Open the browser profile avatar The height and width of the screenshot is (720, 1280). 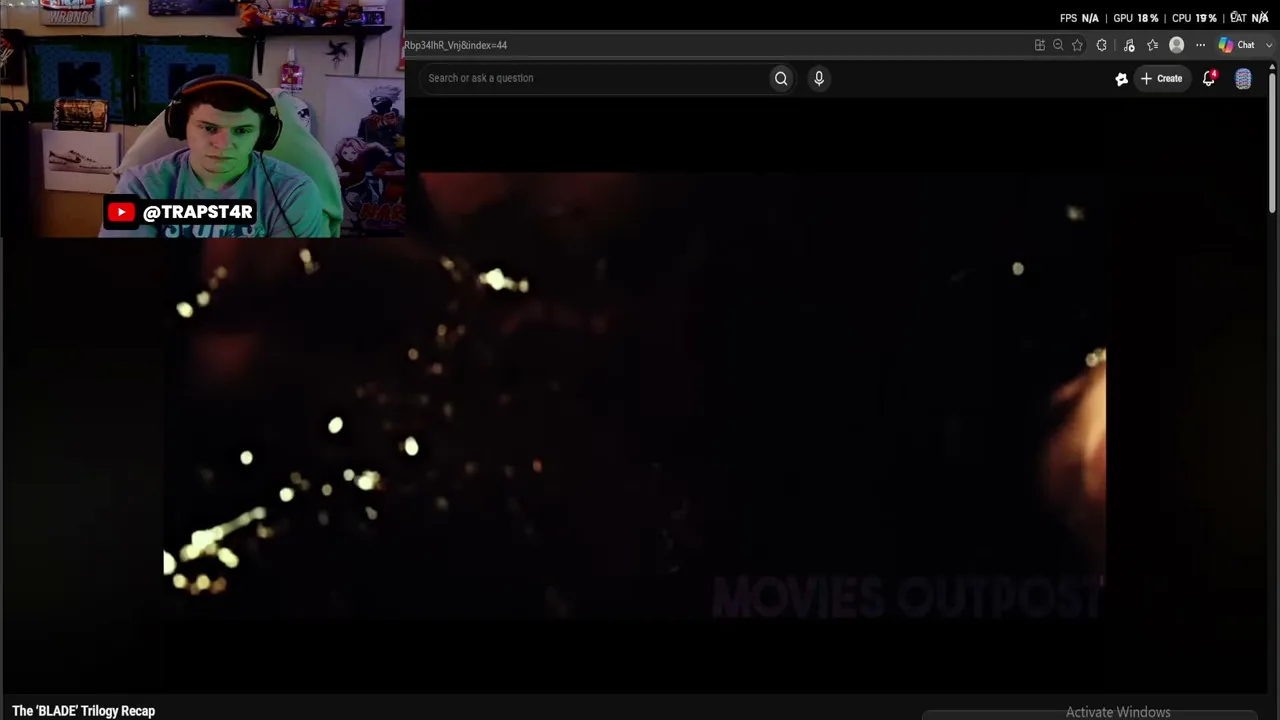1177,45
